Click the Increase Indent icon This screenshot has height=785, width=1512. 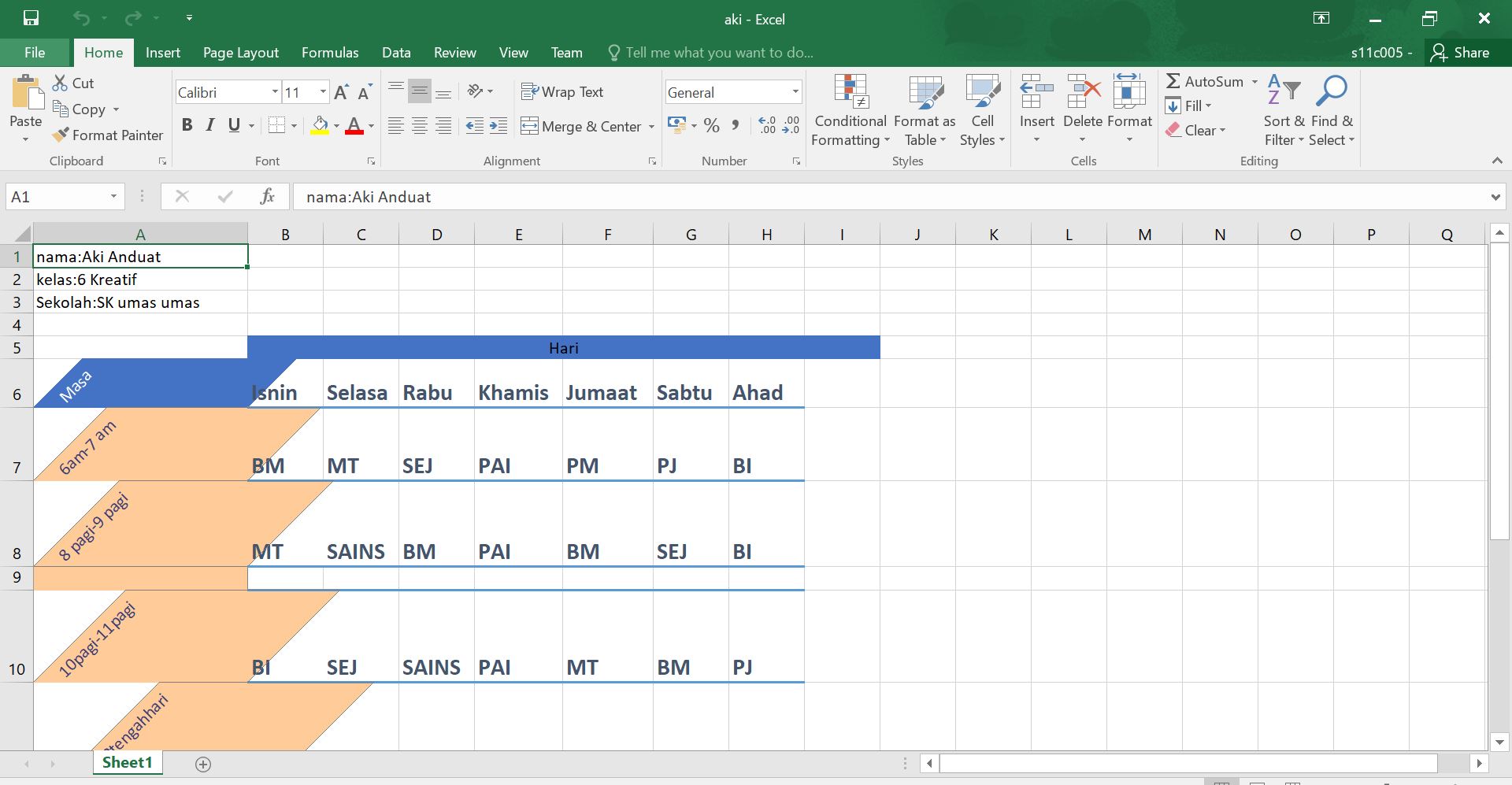pyautogui.click(x=498, y=126)
